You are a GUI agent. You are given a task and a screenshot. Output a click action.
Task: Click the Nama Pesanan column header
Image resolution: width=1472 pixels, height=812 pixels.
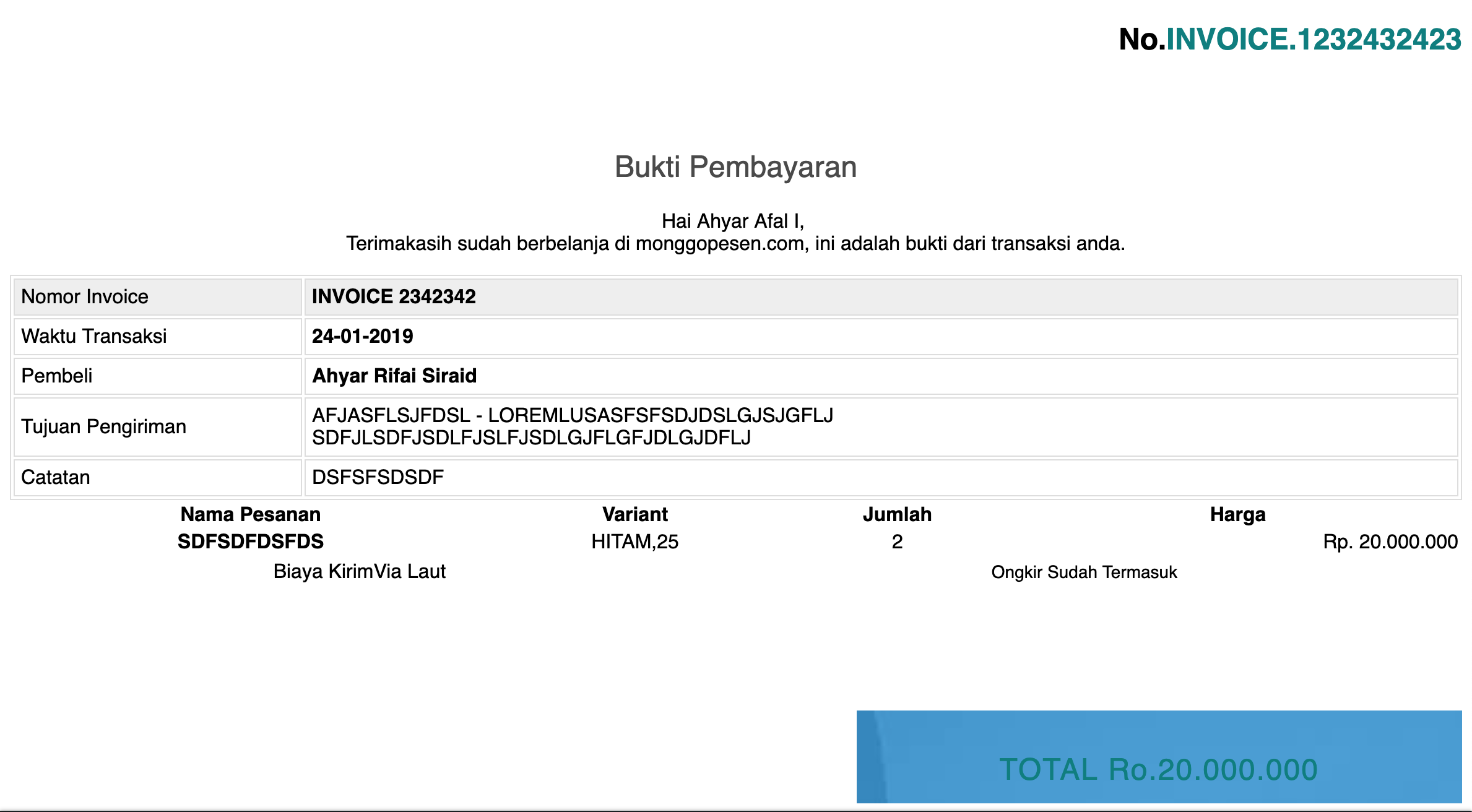(251, 514)
